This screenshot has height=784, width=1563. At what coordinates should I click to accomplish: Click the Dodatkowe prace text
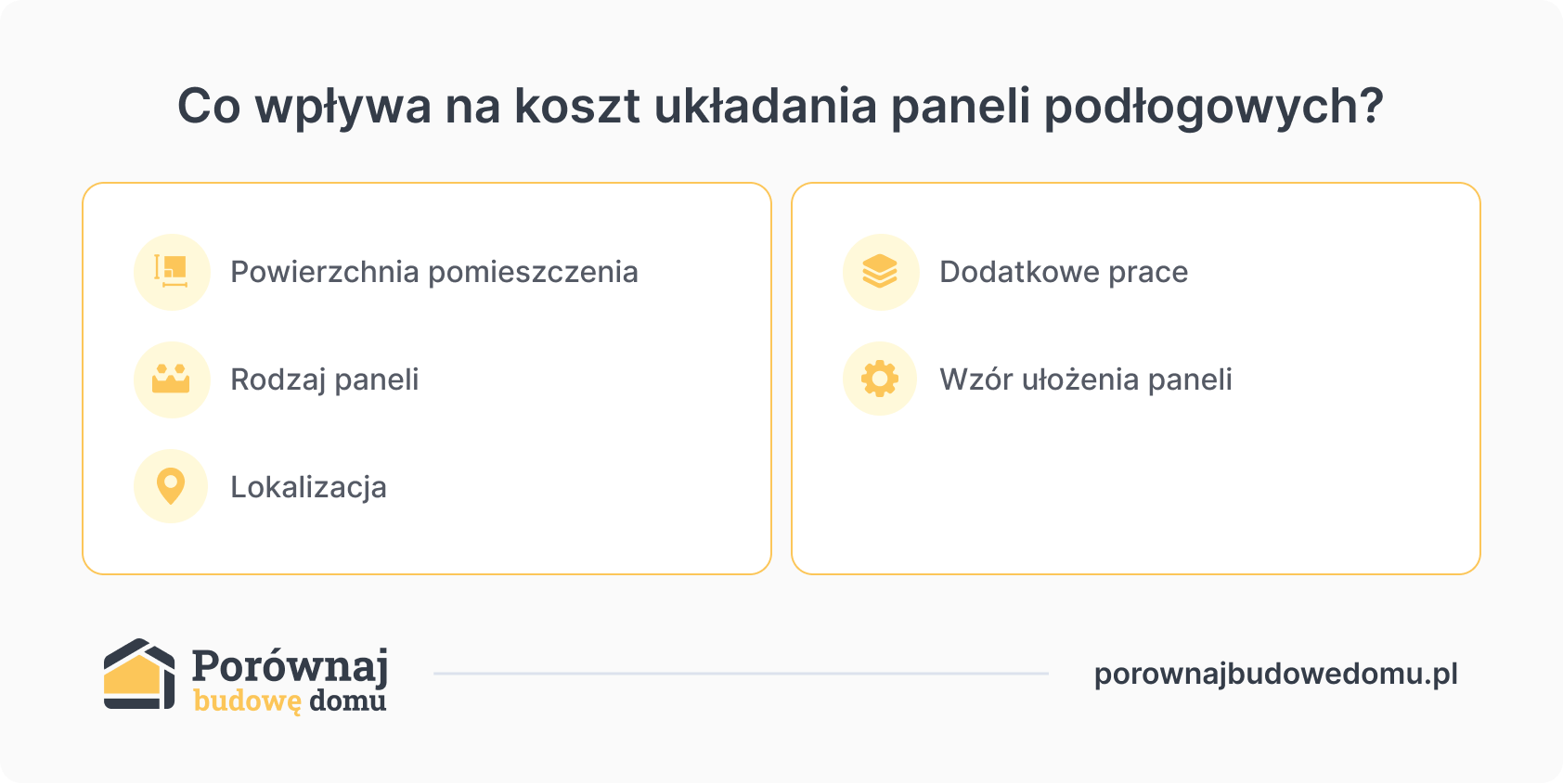(1064, 272)
